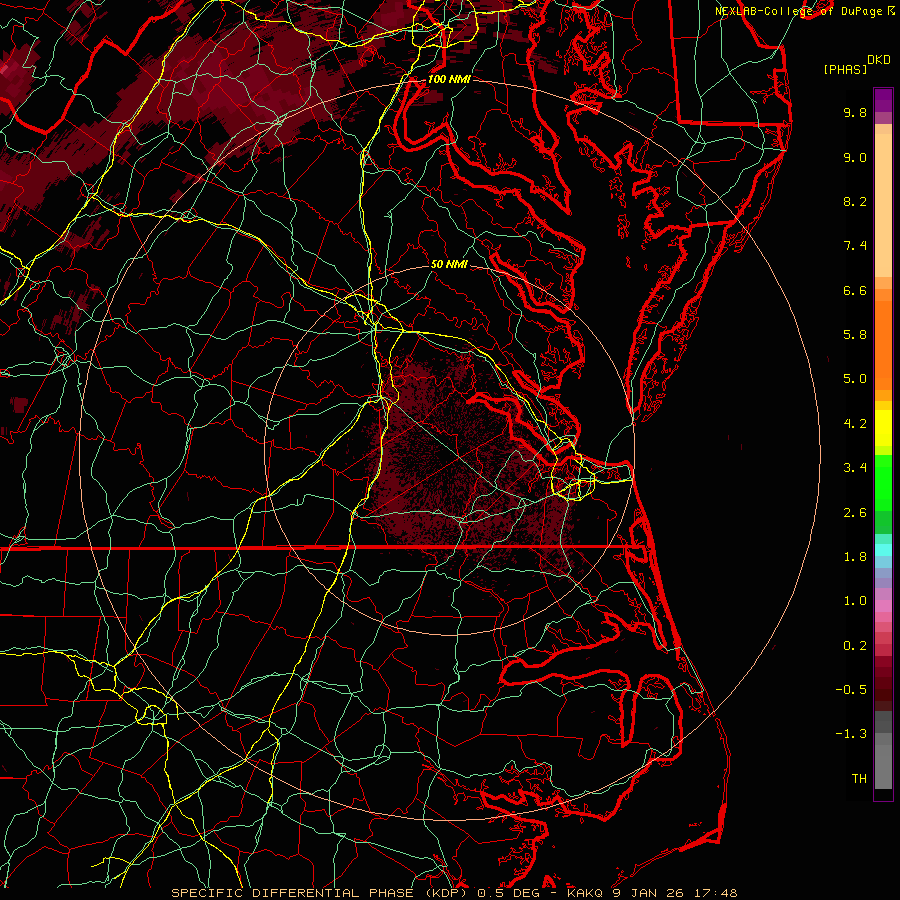Click the 5.0 value on the scale
Image resolution: width=900 pixels, height=900 pixels.
(855, 379)
